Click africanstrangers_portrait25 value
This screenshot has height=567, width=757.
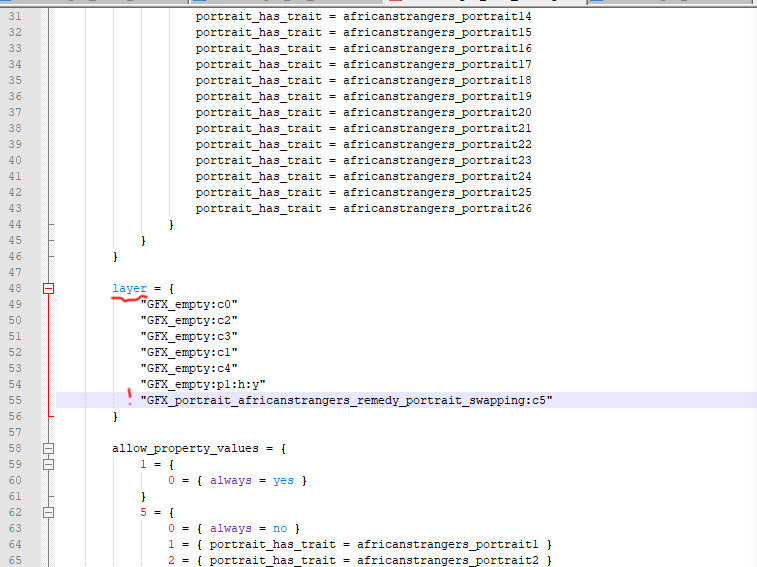pos(437,192)
